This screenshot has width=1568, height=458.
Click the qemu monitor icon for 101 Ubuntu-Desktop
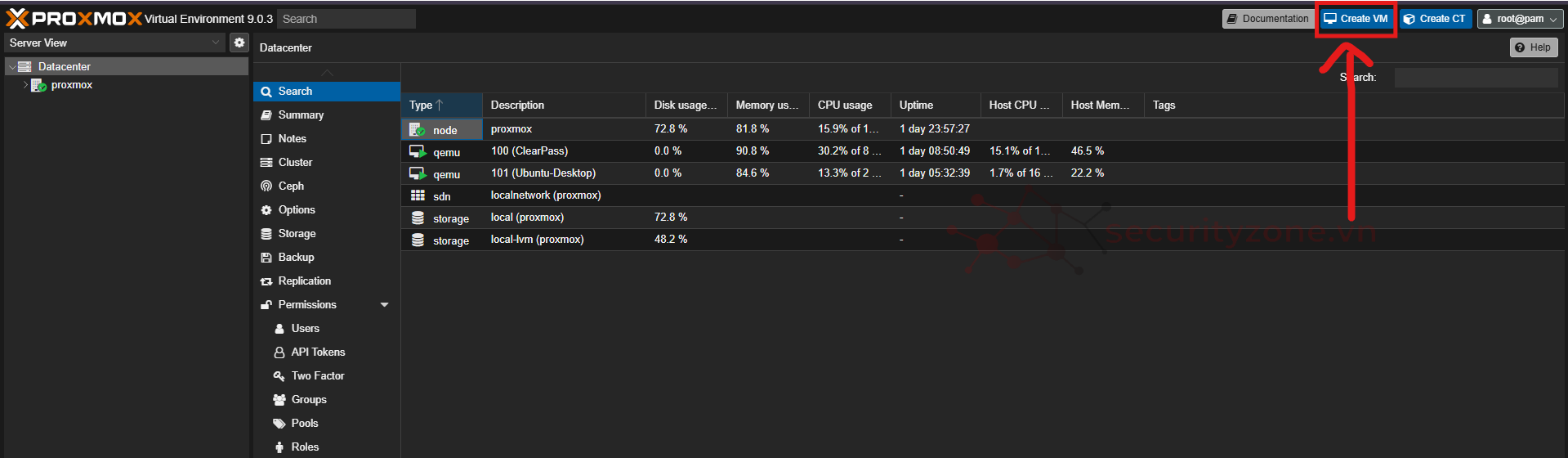[418, 174]
